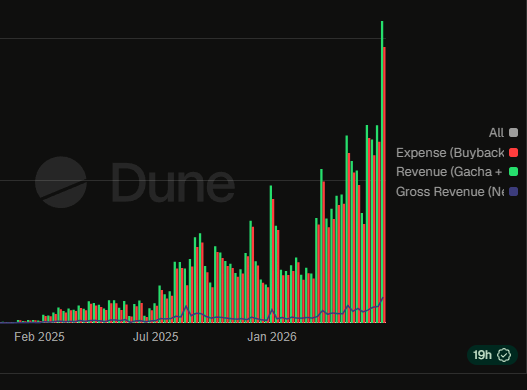Click the gray All legend swatch
Image resolution: width=527 pixels, height=390 pixels.
(x=513, y=132)
